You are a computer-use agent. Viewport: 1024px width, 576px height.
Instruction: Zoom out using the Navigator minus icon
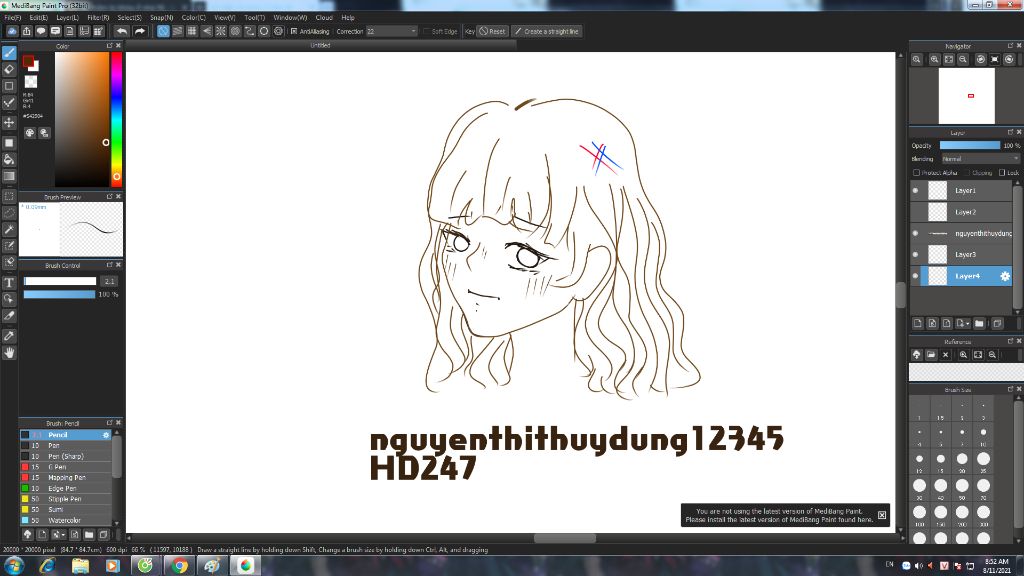click(963, 59)
